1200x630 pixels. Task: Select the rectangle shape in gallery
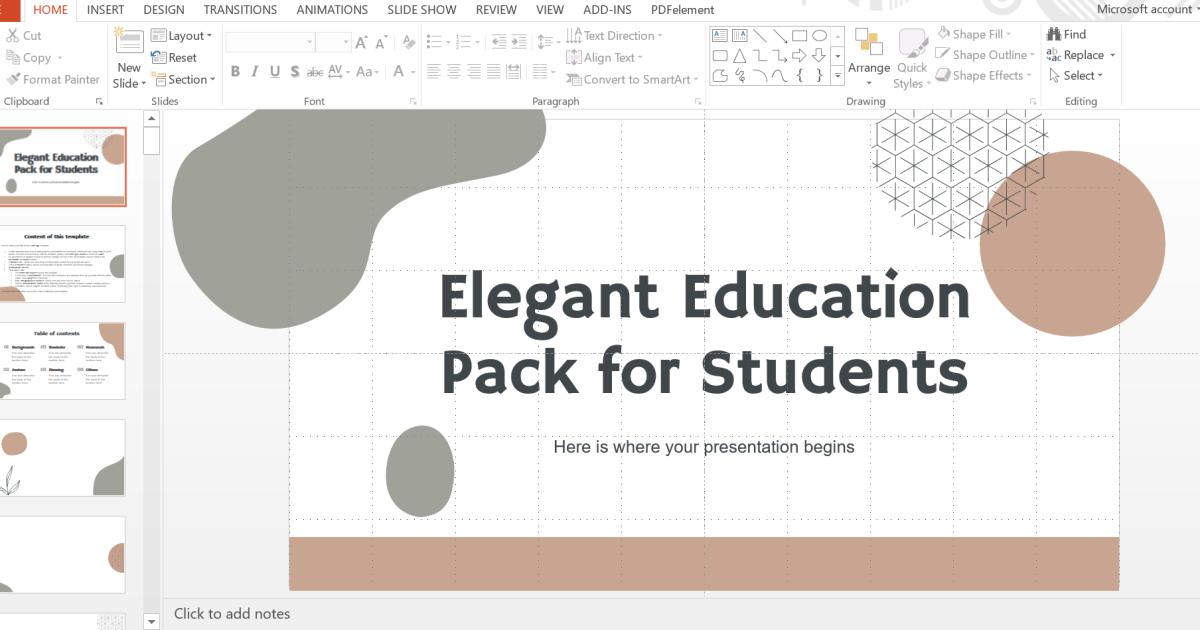799,35
